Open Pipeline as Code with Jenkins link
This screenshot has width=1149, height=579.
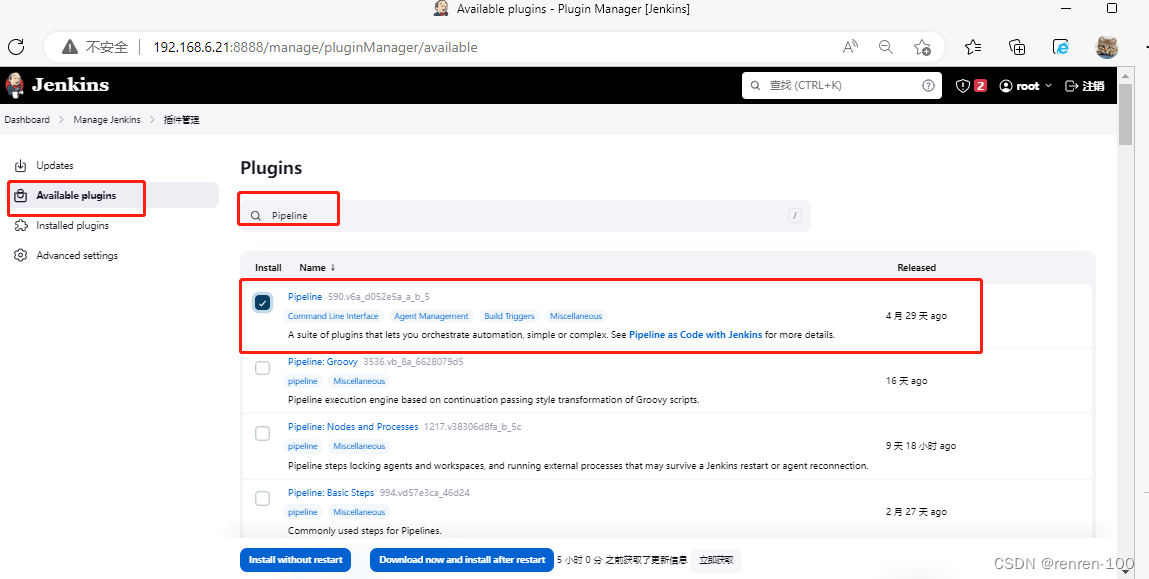pos(695,335)
